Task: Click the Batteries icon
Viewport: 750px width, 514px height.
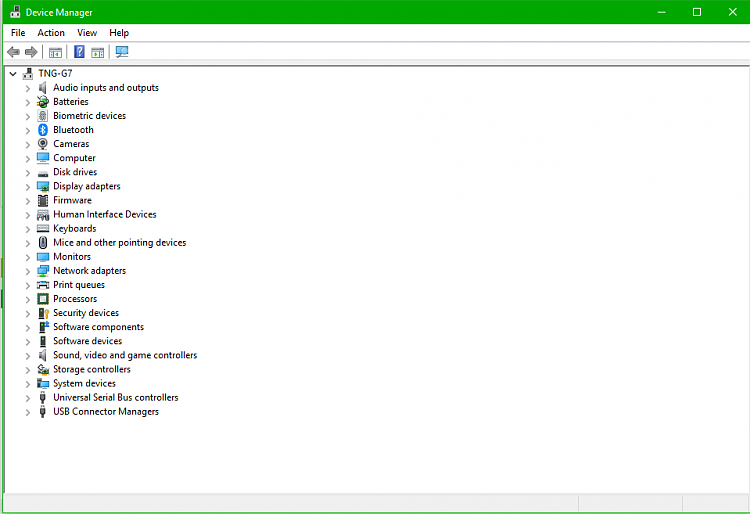Action: tap(43, 101)
